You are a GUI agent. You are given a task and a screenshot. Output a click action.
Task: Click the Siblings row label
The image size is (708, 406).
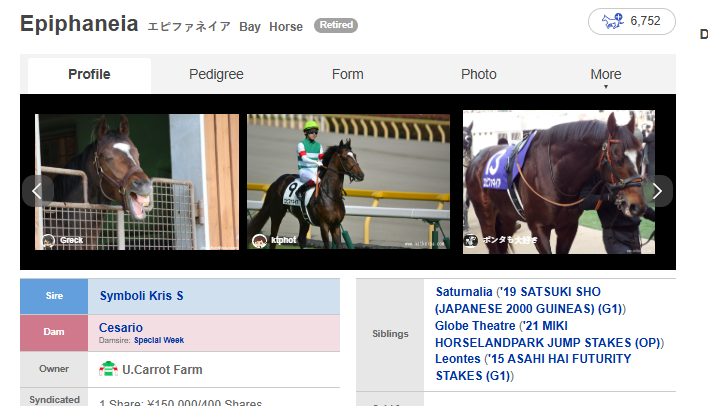click(390, 334)
